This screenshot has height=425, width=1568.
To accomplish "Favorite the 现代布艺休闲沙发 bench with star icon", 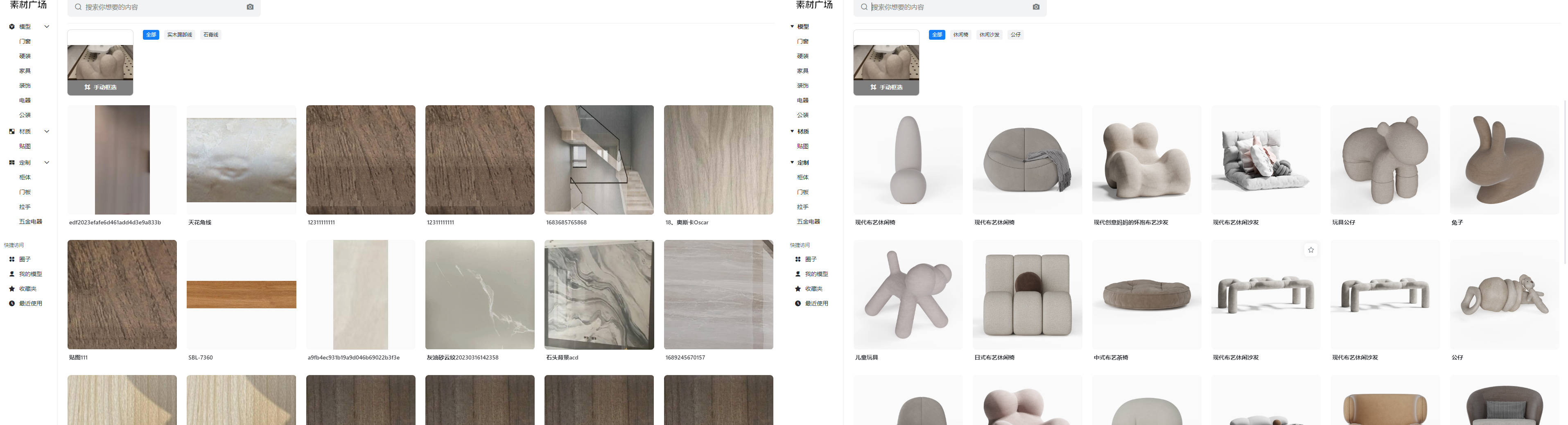I will click(1310, 250).
